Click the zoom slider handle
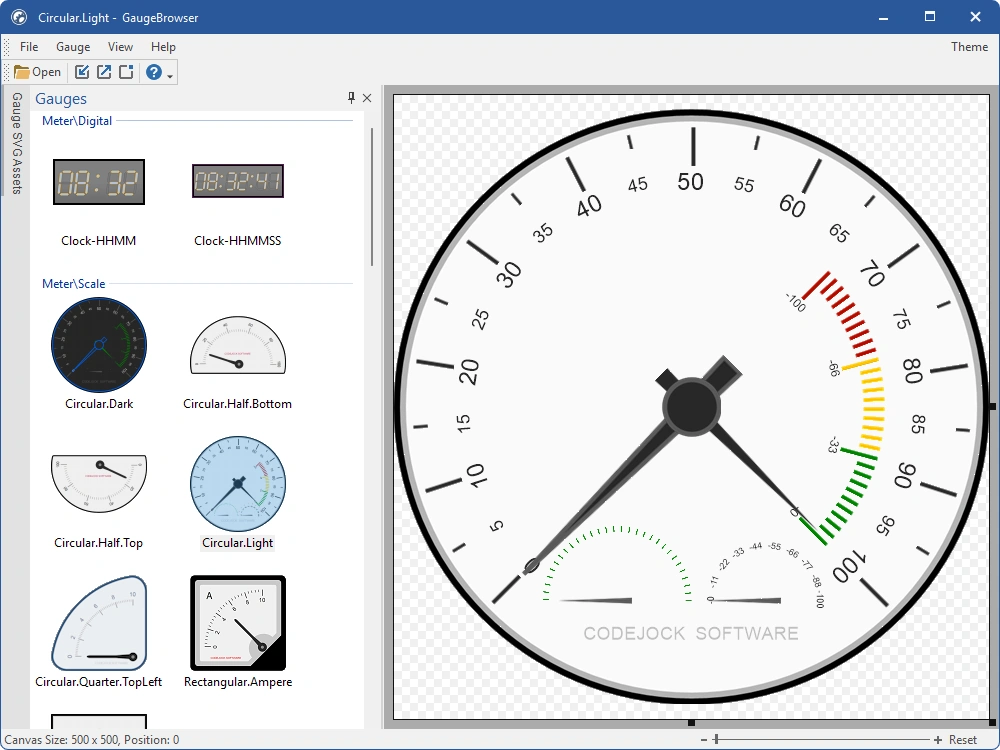 716,739
